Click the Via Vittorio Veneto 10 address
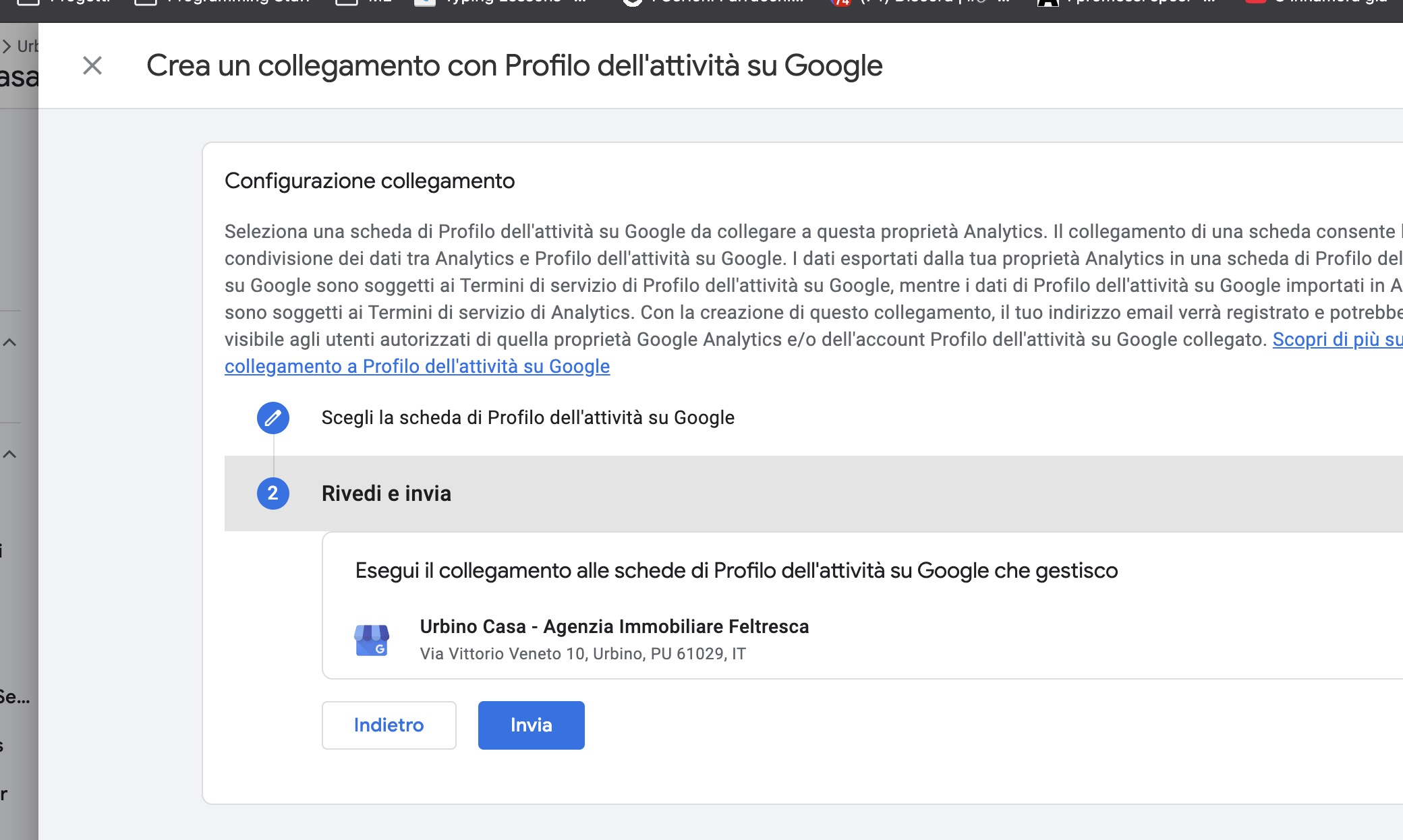 point(583,654)
